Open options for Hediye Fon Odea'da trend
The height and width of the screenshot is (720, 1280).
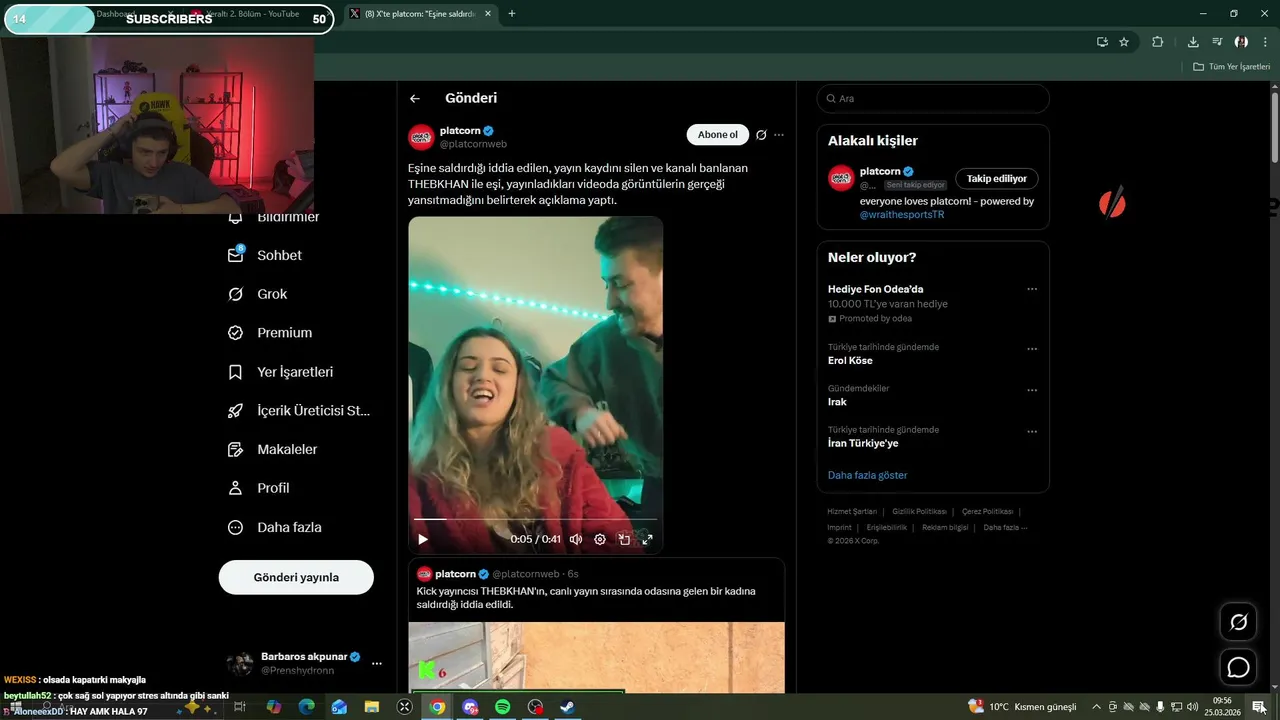click(1032, 289)
